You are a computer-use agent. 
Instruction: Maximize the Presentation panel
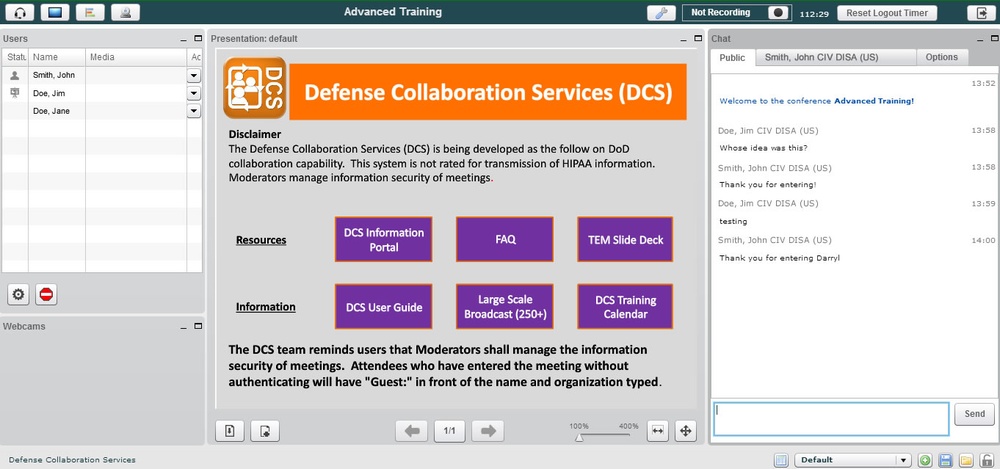[698, 39]
